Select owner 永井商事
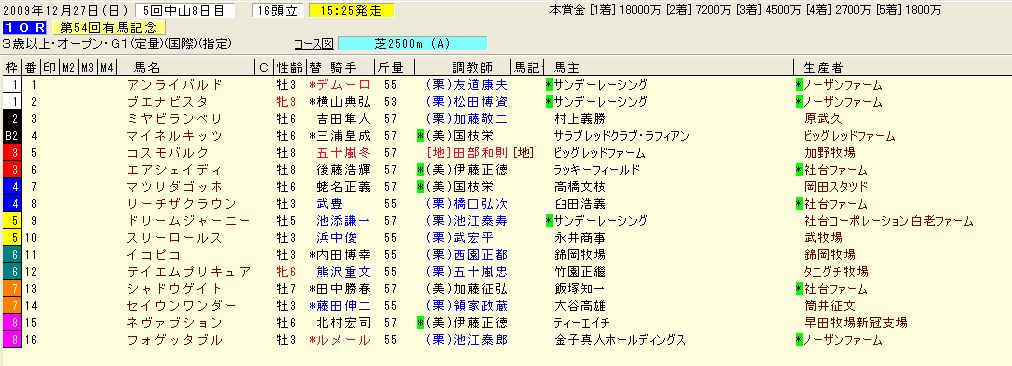This screenshot has width=1012, height=366. [x=580, y=238]
